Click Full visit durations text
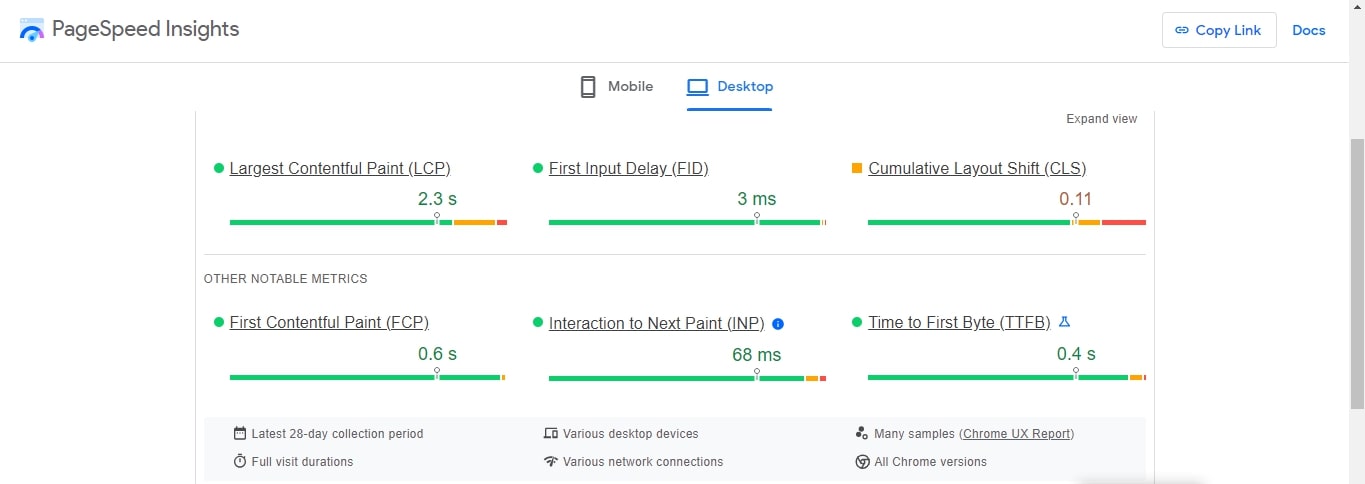 302,462
